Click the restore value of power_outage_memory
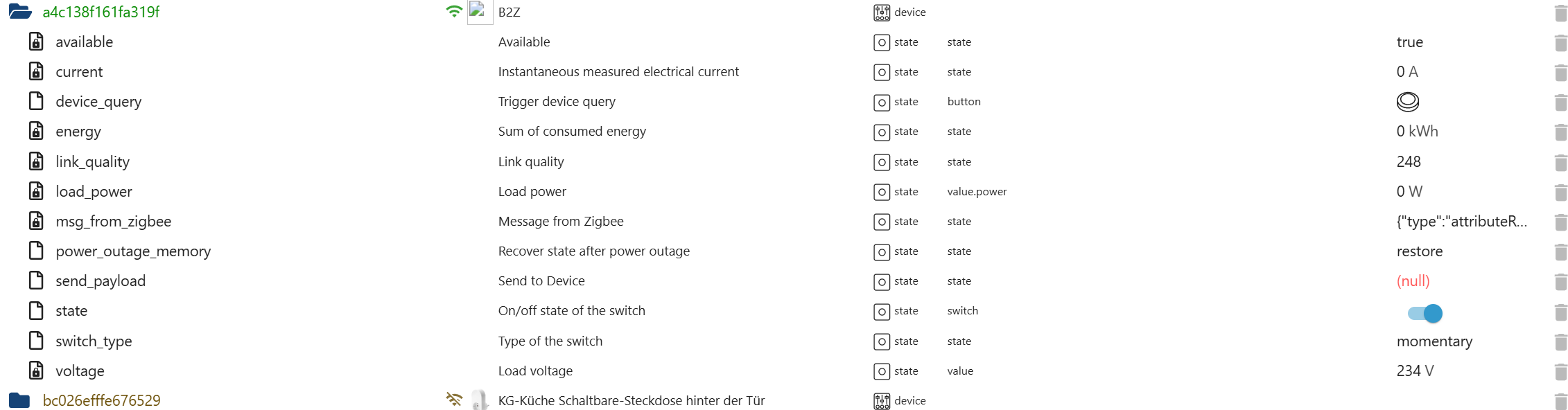This screenshot has width=1568, height=410. point(1419,251)
